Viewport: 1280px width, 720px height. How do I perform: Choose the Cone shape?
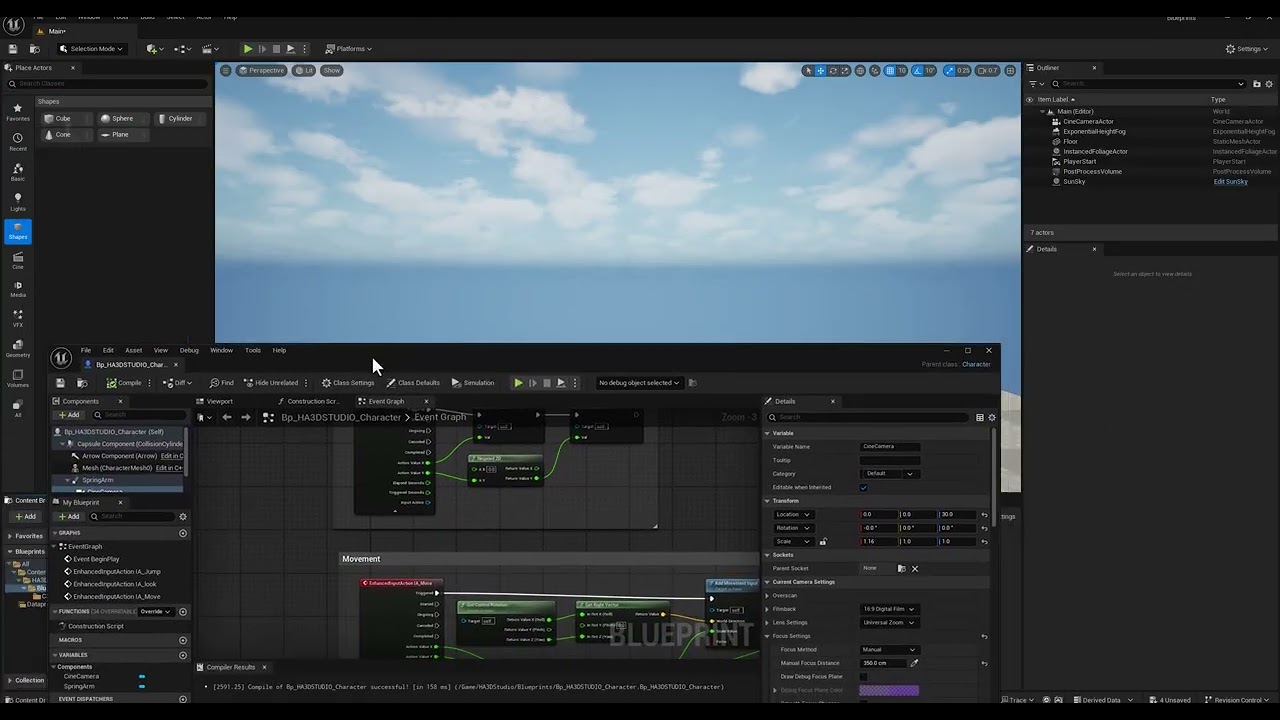pyautogui.click(x=66, y=134)
